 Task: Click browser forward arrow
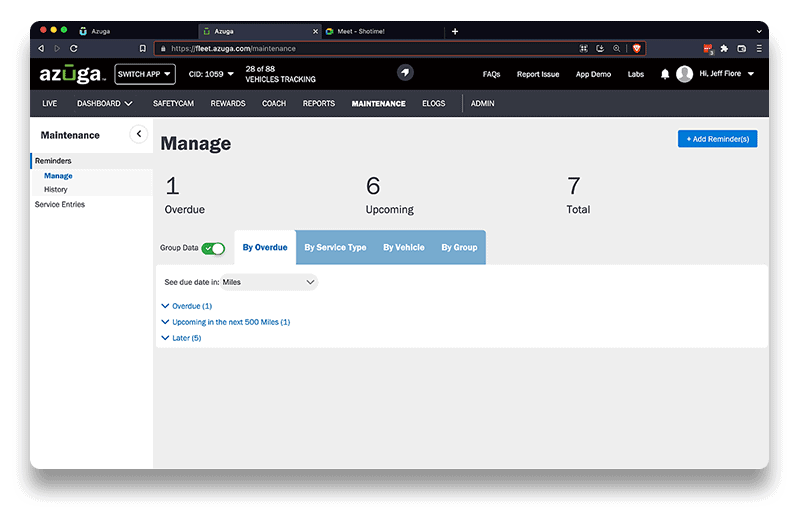[x=57, y=48]
